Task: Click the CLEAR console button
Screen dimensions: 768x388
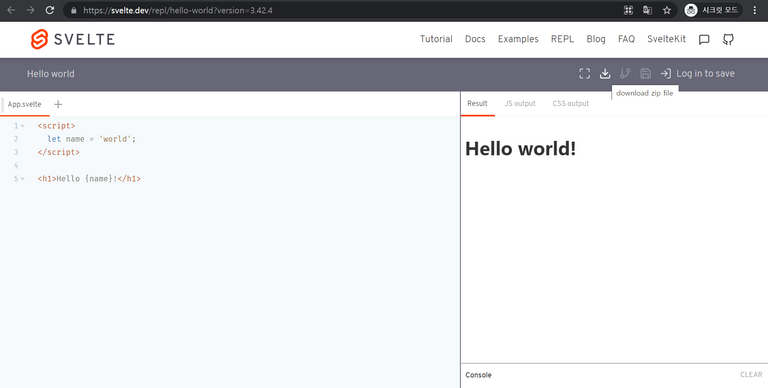Action: [751, 375]
